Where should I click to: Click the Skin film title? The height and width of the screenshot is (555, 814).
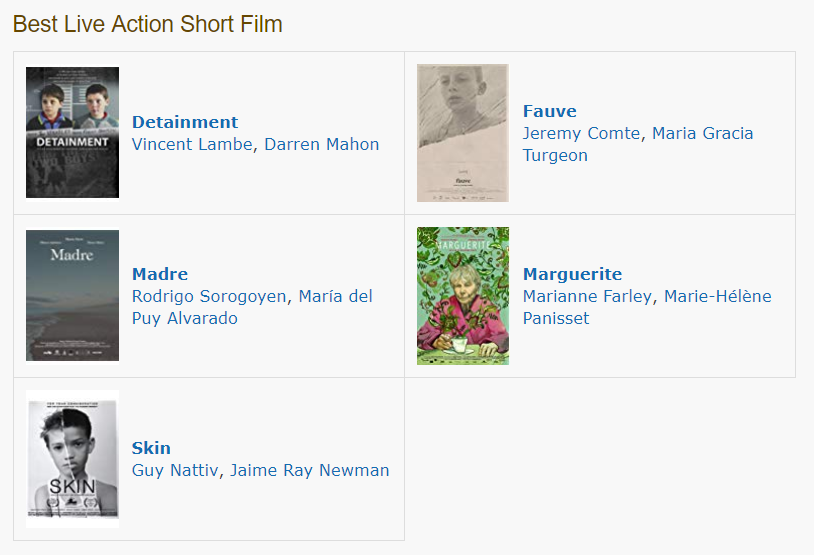(x=151, y=448)
